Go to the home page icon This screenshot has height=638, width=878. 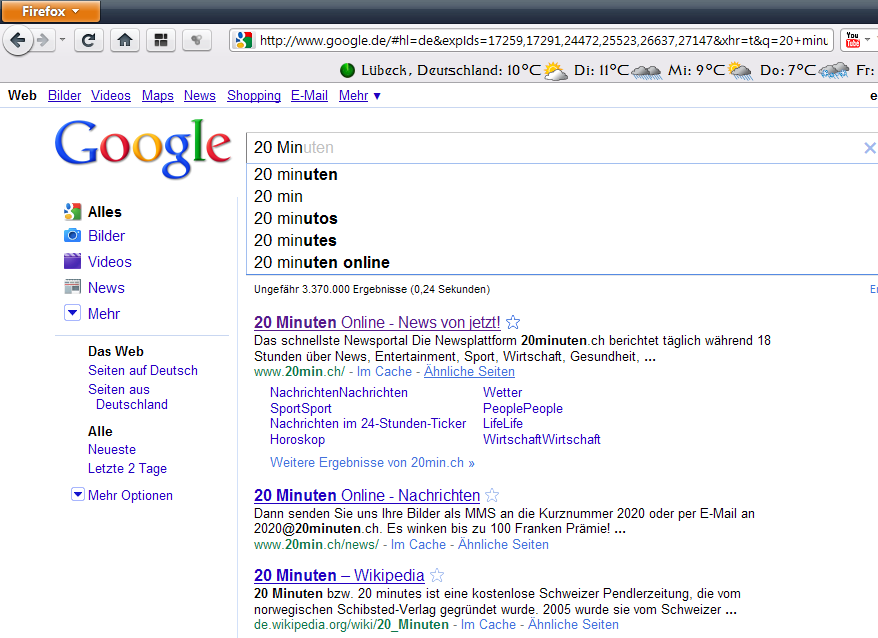(x=125, y=40)
